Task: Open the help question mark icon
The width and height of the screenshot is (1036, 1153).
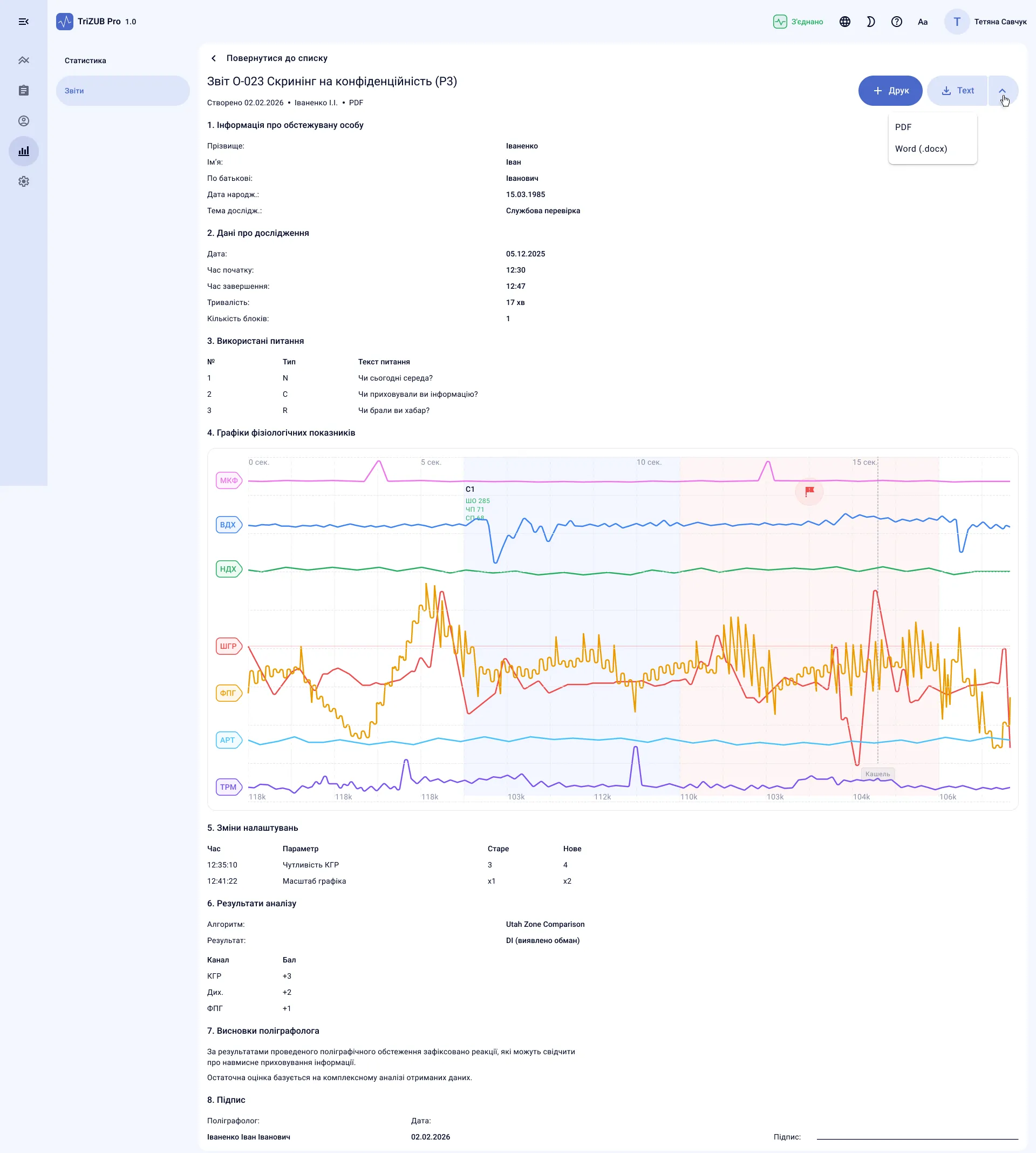Action: [897, 22]
